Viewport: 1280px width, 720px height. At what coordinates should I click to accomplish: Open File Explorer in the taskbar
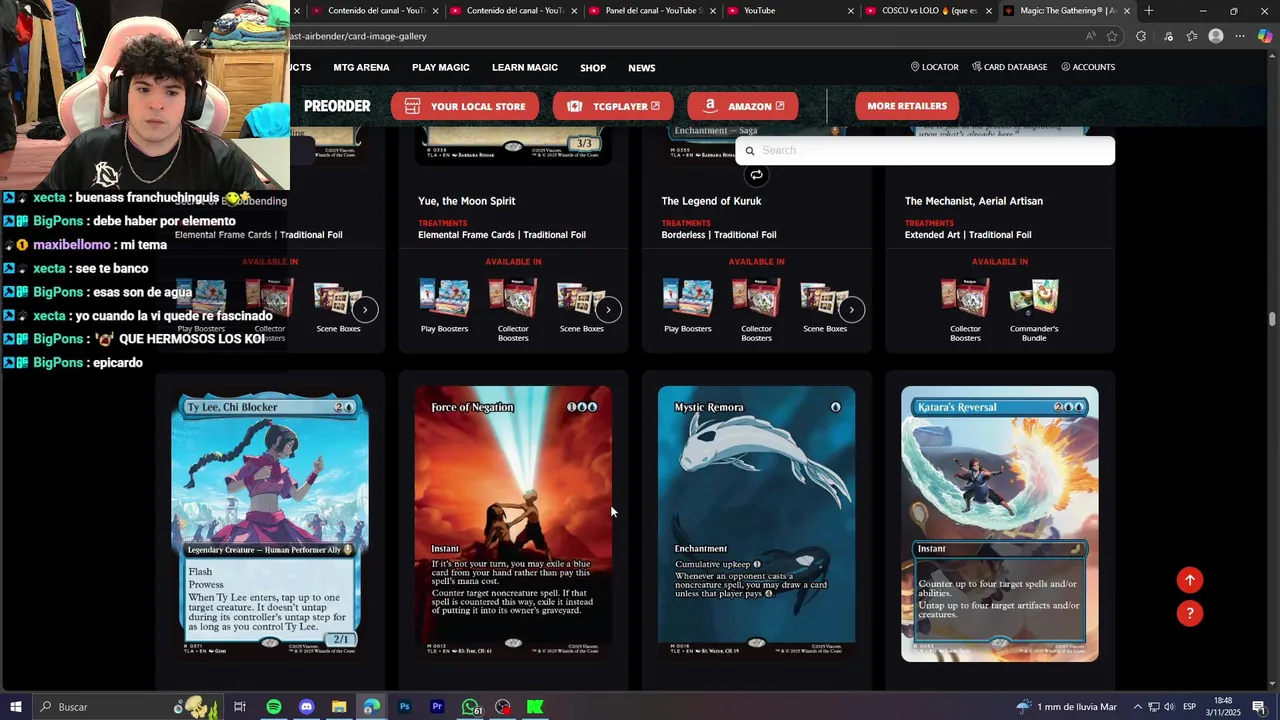click(x=339, y=707)
